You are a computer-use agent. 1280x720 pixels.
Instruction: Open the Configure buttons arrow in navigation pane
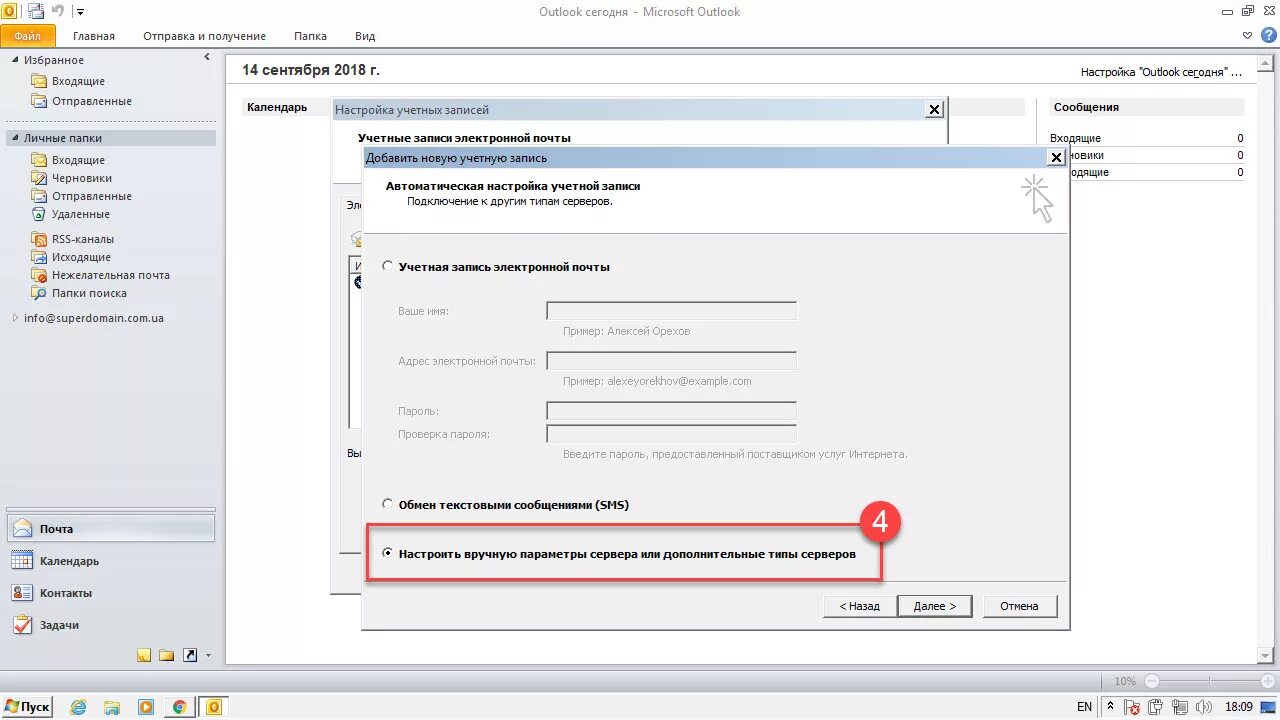coord(208,655)
